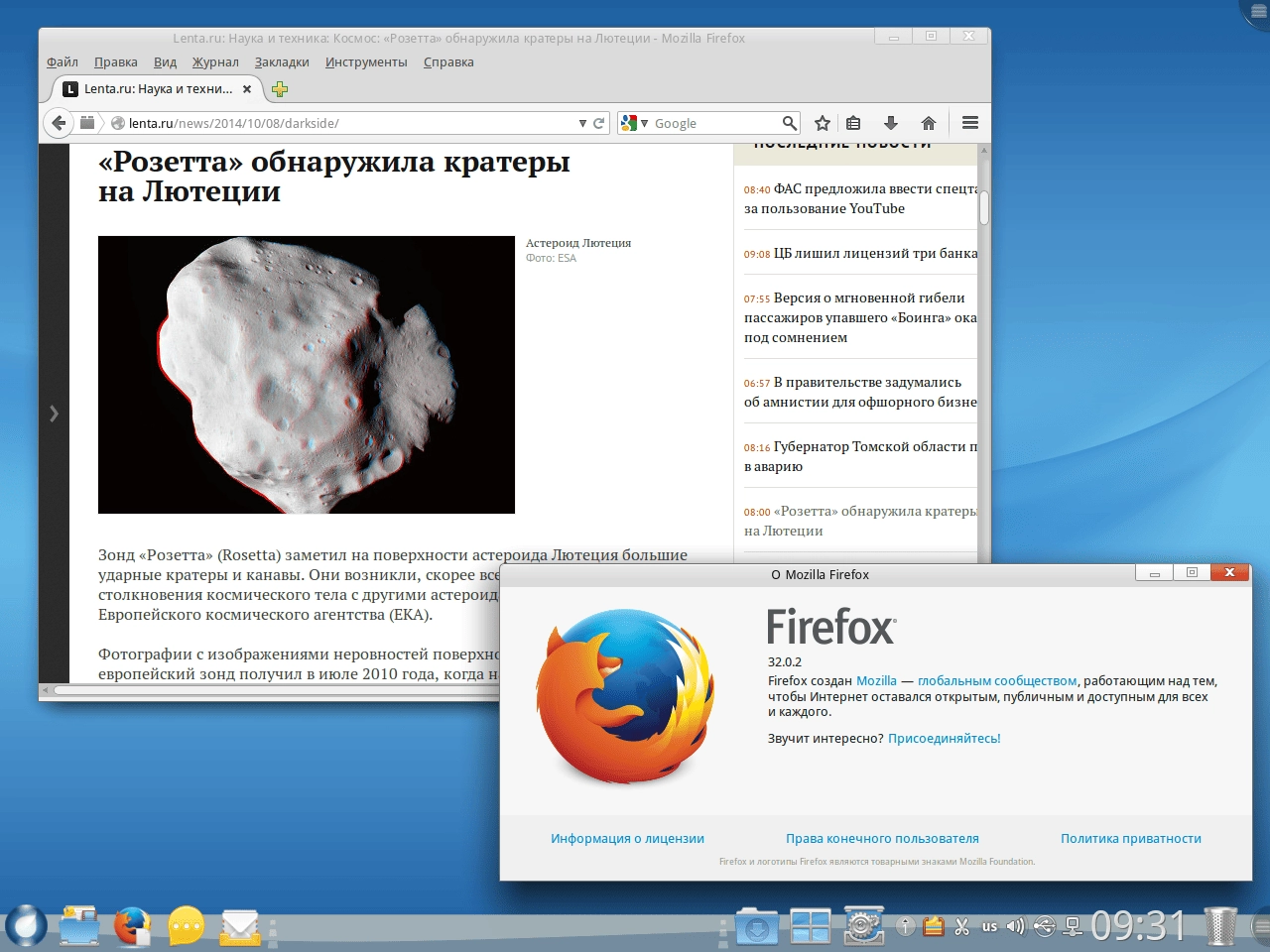Click the USB device notifier tray icon
This screenshot has width=1270, height=952.
[1044, 926]
